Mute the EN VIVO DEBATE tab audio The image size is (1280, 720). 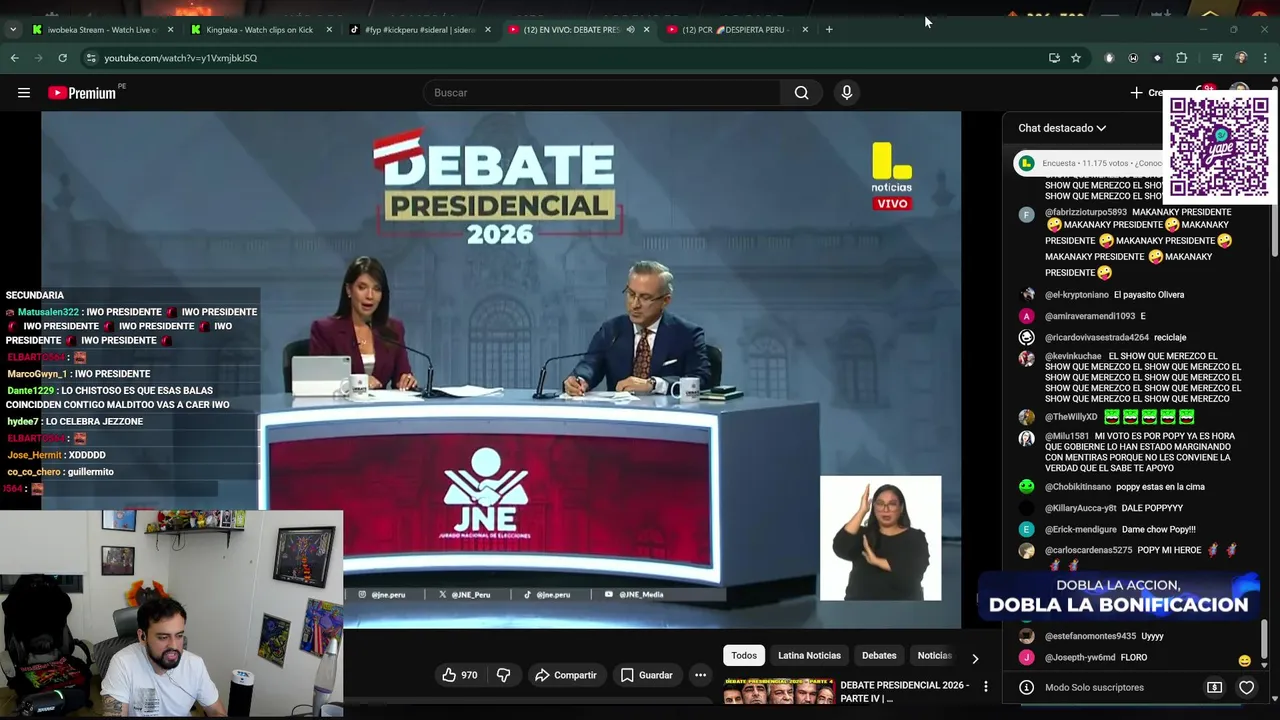pyautogui.click(x=630, y=29)
